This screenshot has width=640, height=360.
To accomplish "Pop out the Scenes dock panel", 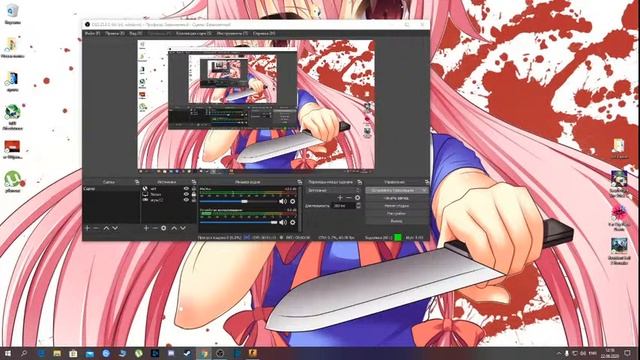I will (137, 182).
